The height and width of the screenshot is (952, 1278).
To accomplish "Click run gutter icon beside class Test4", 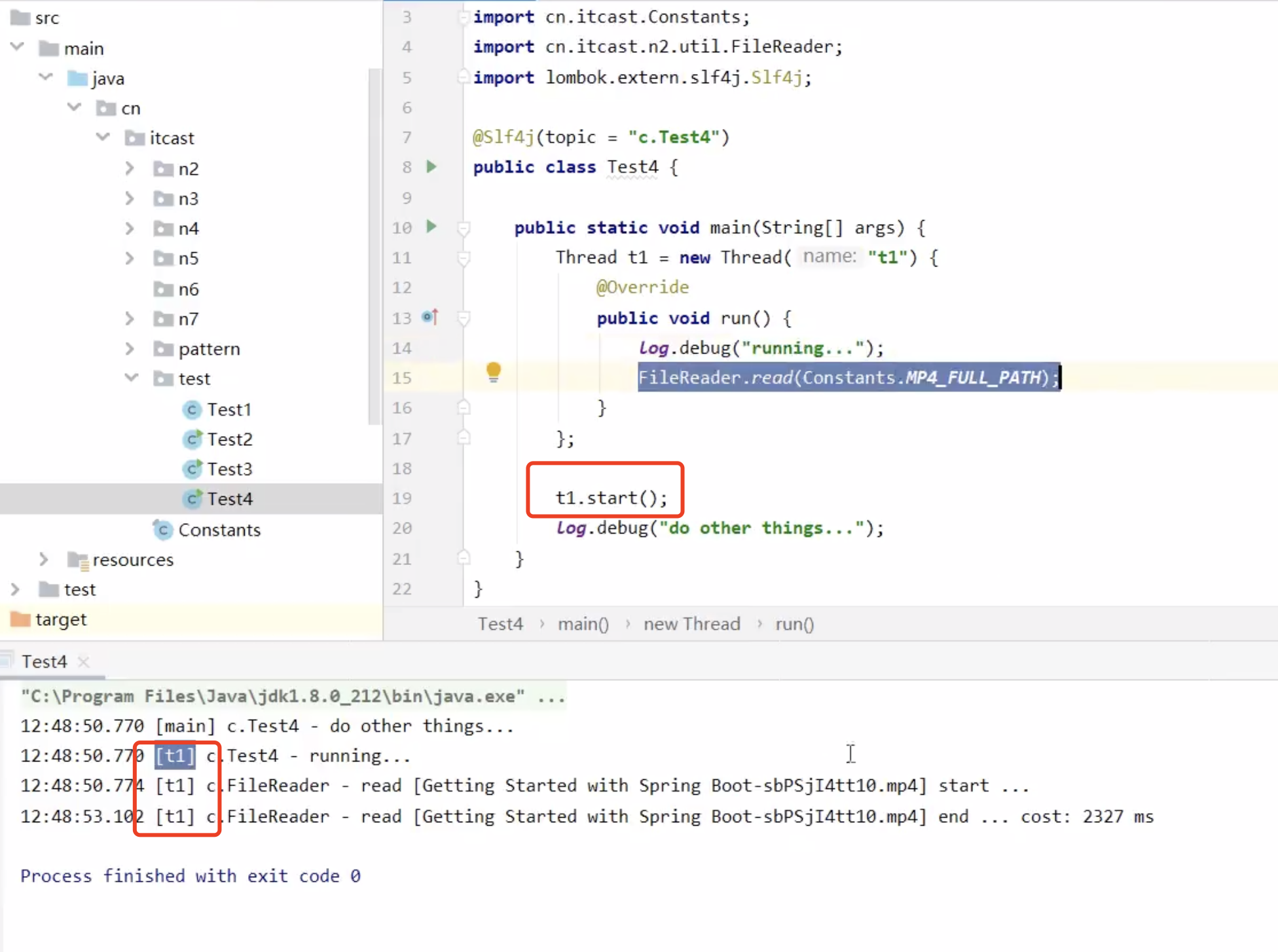I will tap(431, 167).
